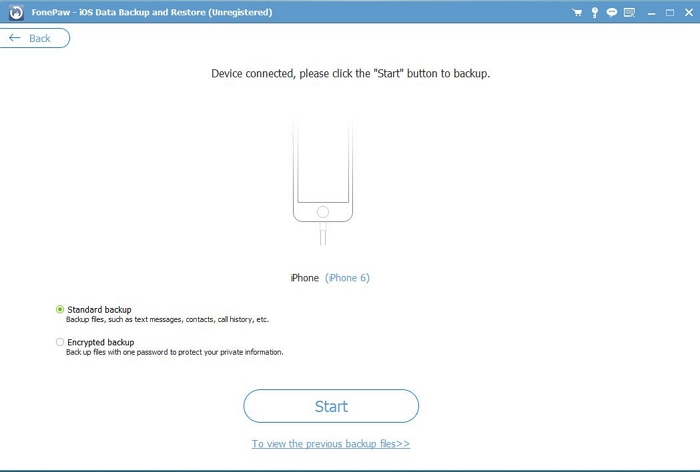Open the shopping cart purchase icon

pos(577,13)
